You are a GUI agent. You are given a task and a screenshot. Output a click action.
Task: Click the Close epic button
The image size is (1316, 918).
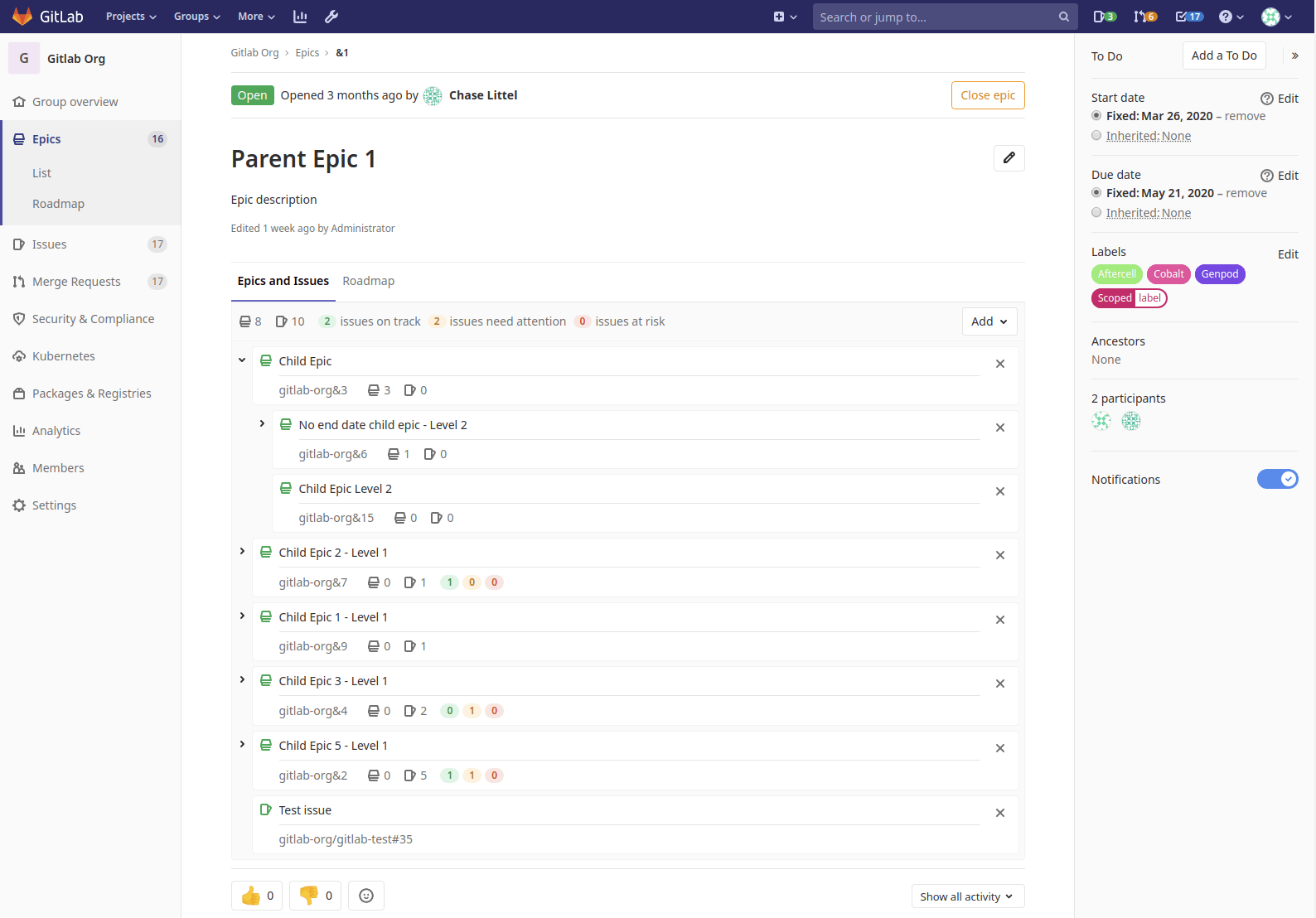click(987, 95)
